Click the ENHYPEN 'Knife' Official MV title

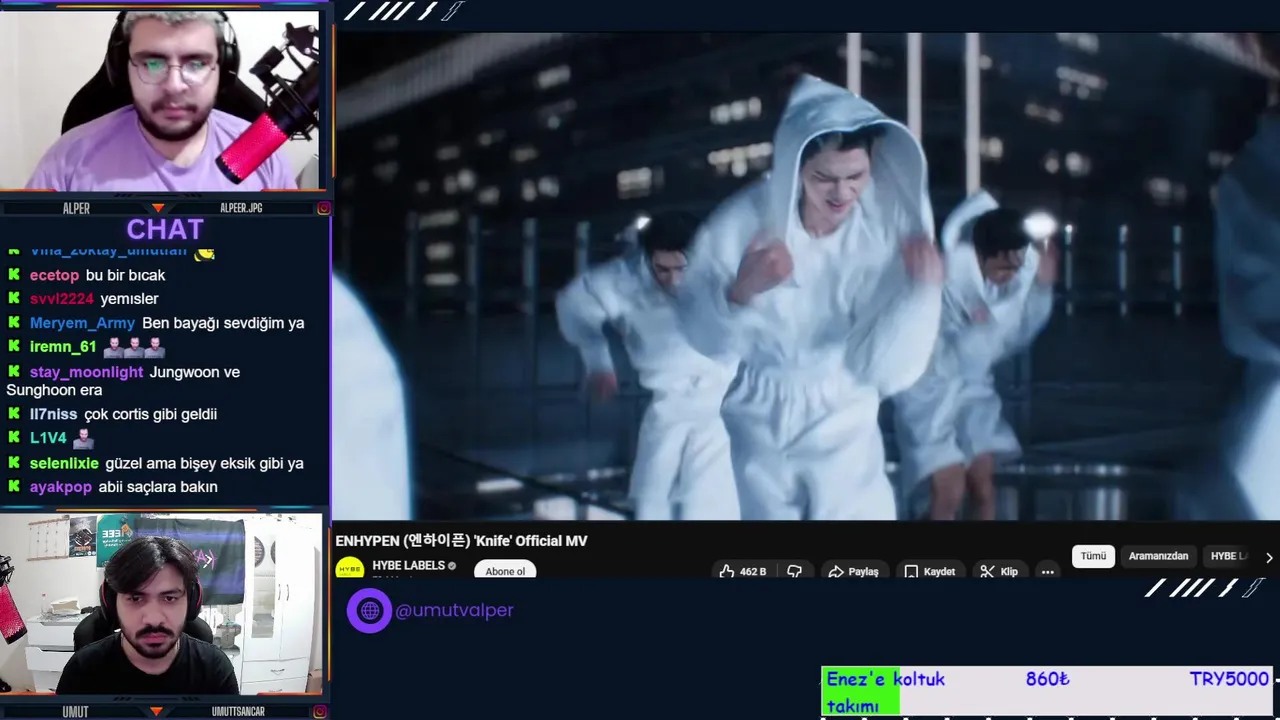tap(461, 541)
